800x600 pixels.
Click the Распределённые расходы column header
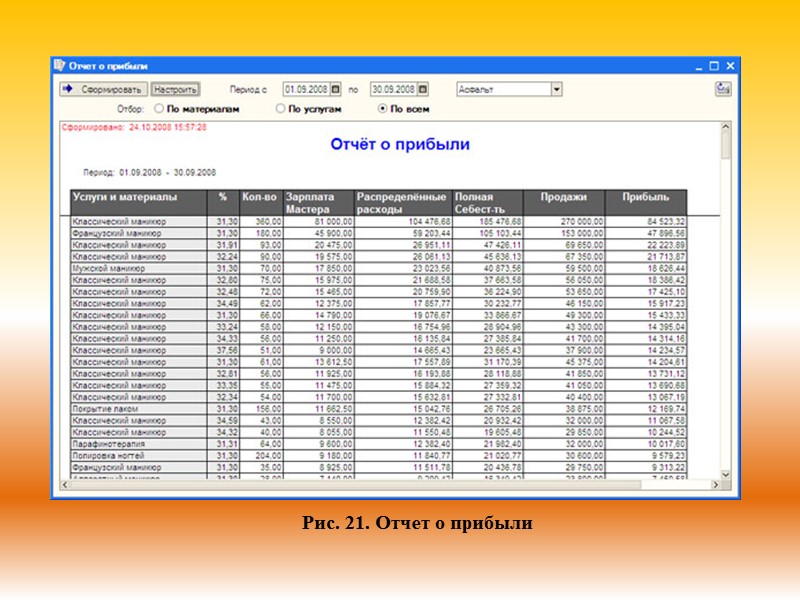tap(403, 203)
